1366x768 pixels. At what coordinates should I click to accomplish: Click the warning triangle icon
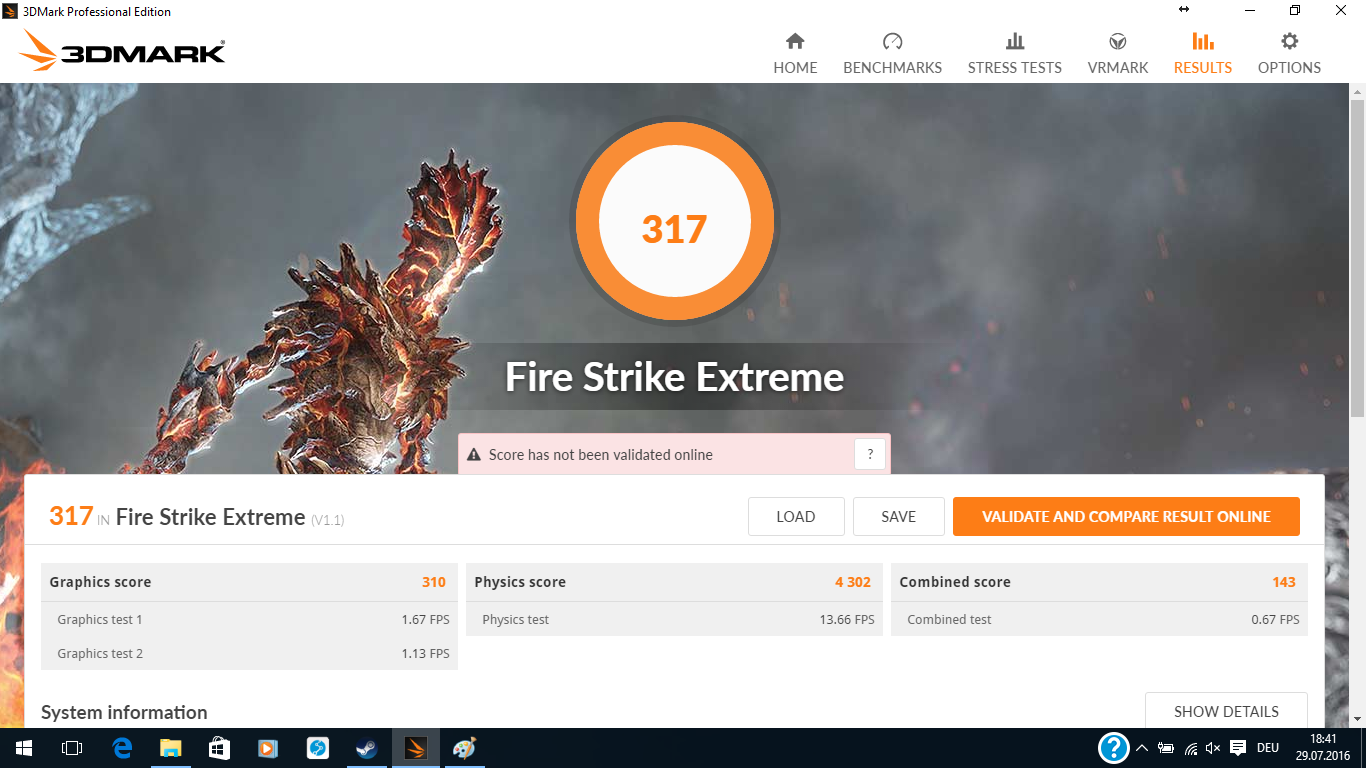474,455
